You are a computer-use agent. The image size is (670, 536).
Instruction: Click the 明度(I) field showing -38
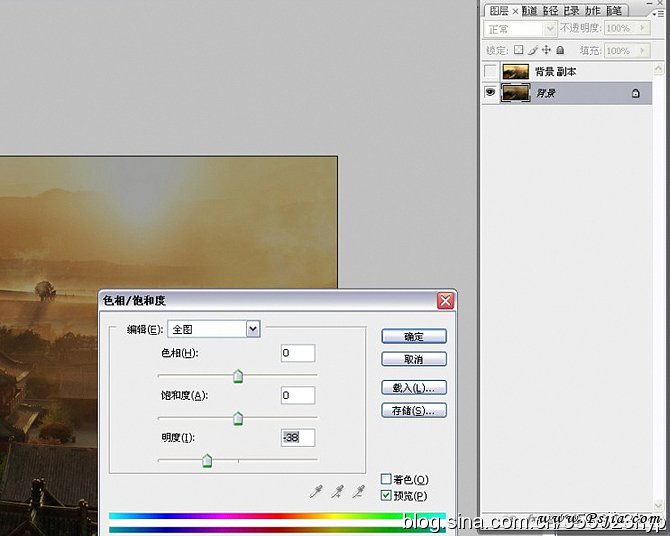[298, 438]
